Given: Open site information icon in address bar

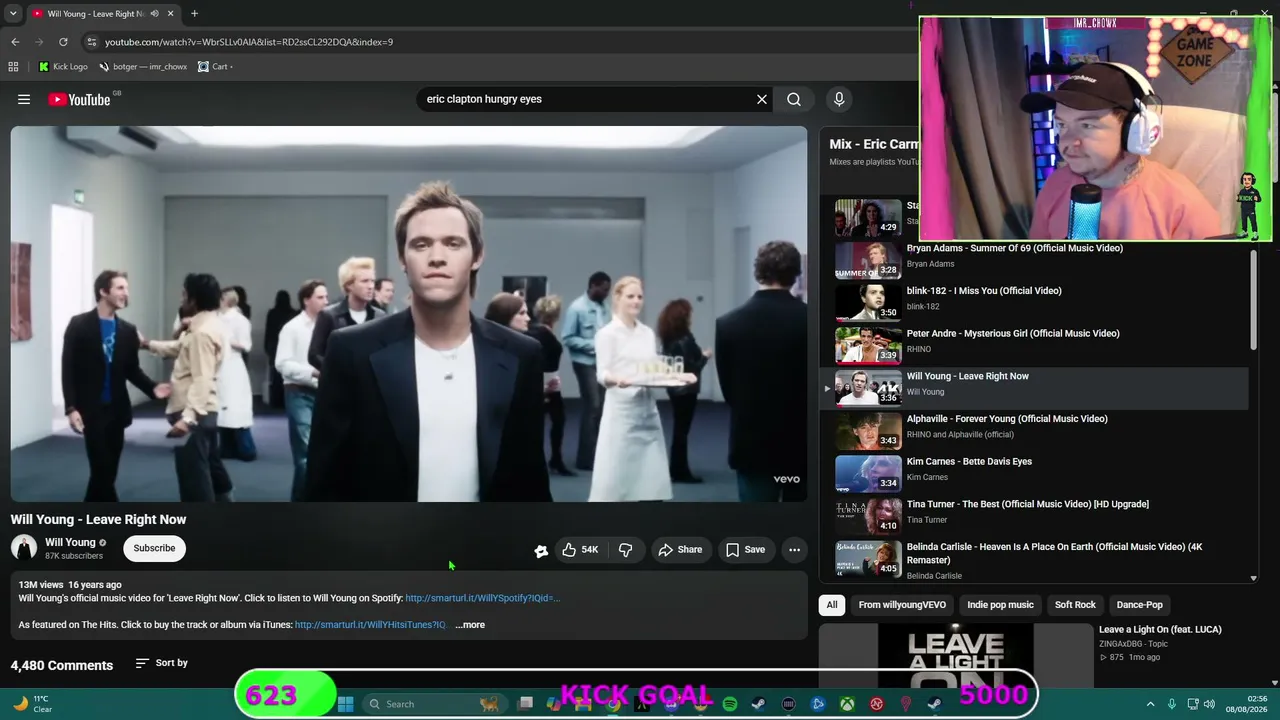Looking at the screenshot, I should [92, 42].
